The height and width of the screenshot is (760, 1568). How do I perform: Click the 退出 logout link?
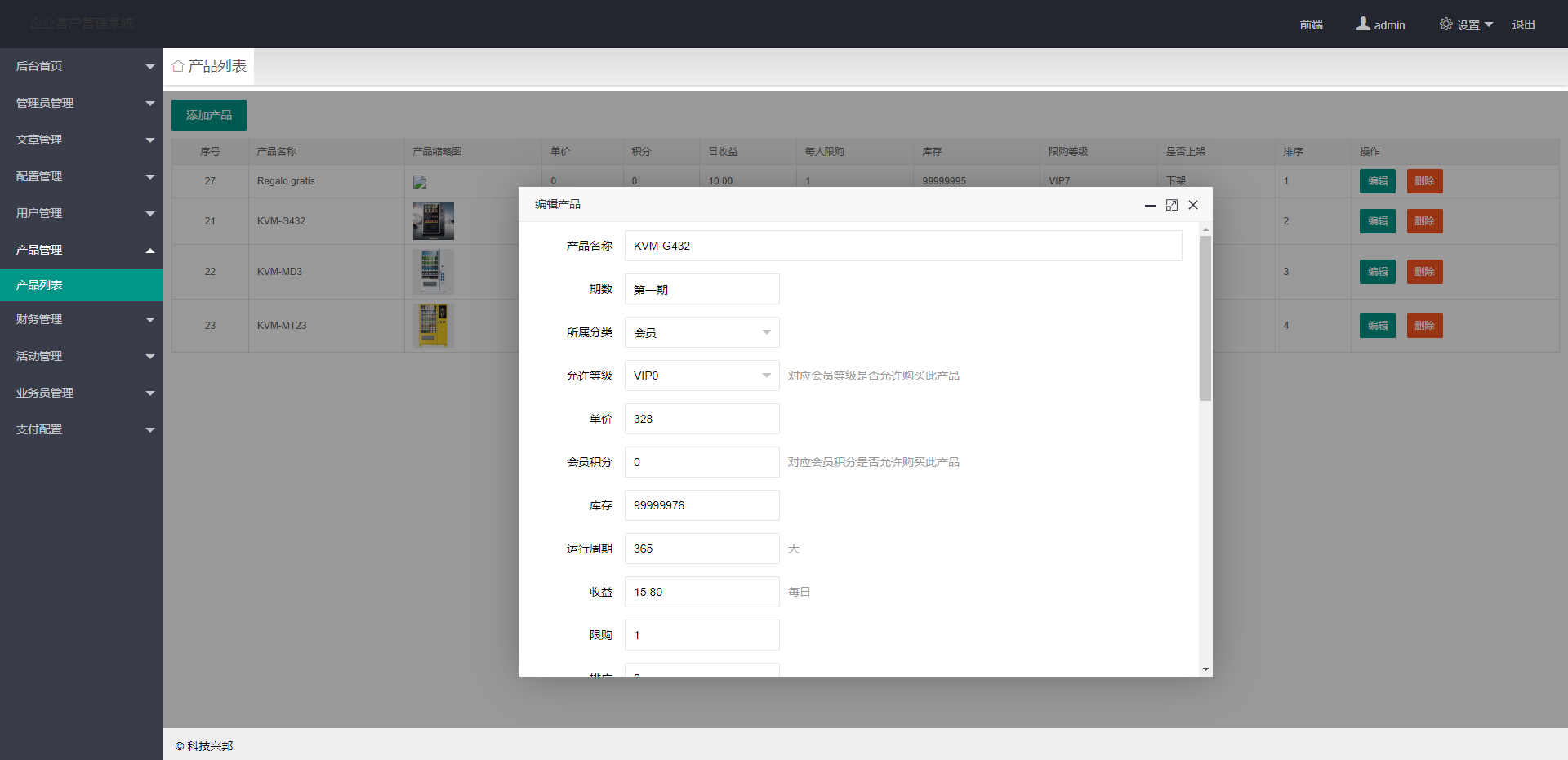click(x=1523, y=24)
